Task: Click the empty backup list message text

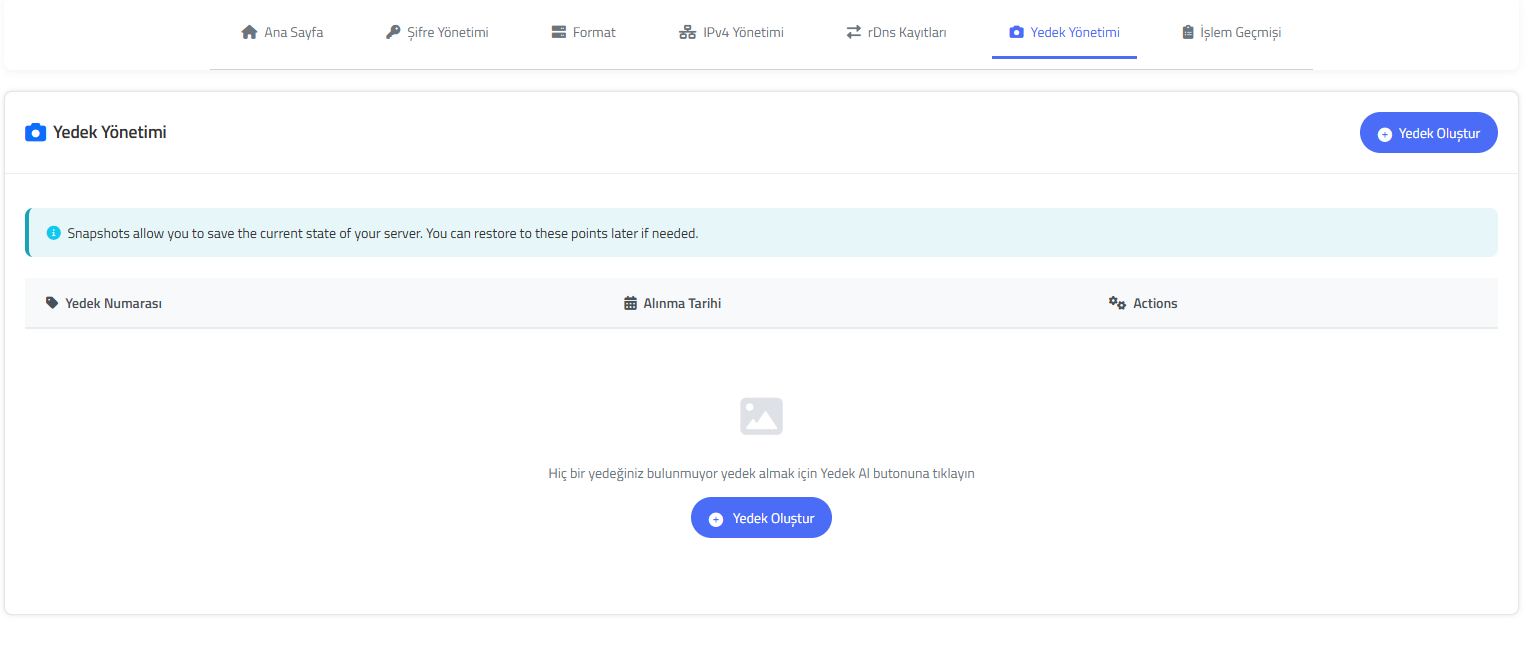Action: (x=761, y=473)
